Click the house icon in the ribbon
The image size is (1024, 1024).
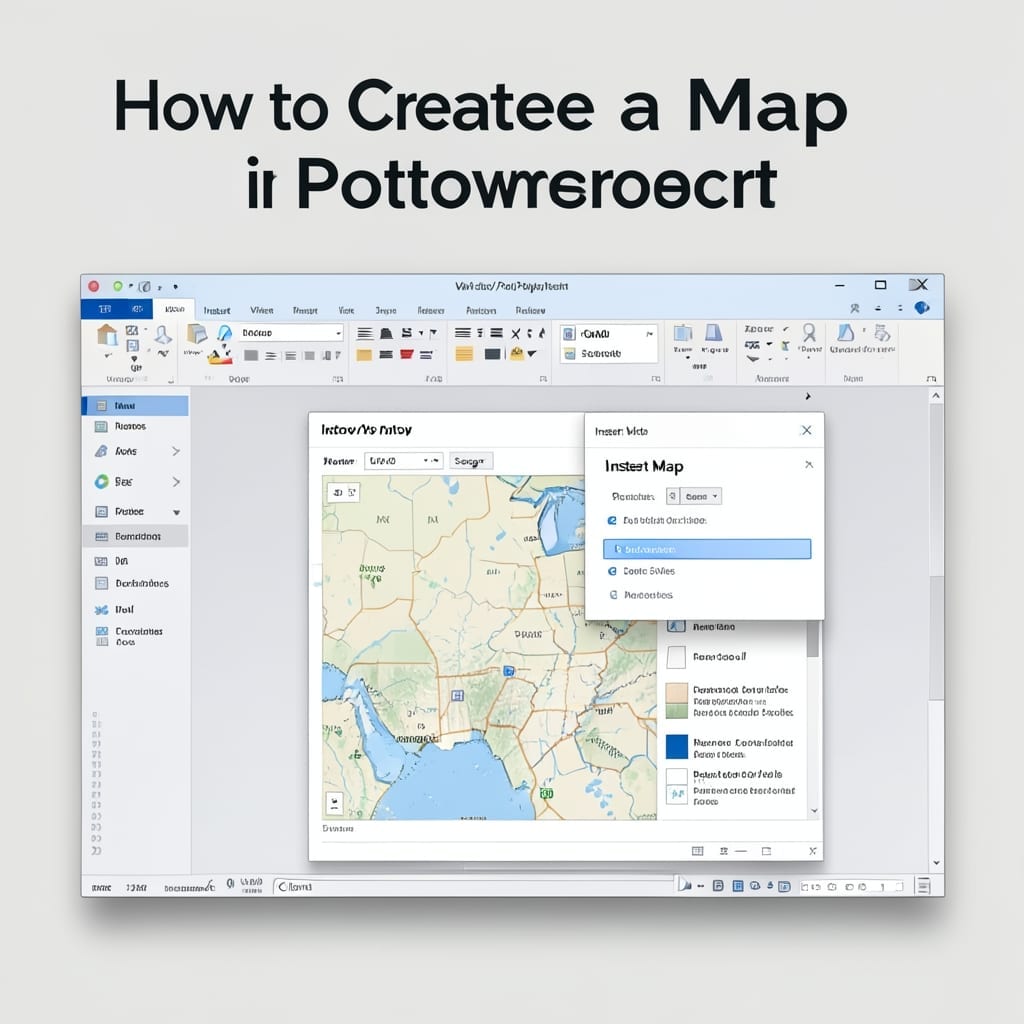(x=107, y=335)
